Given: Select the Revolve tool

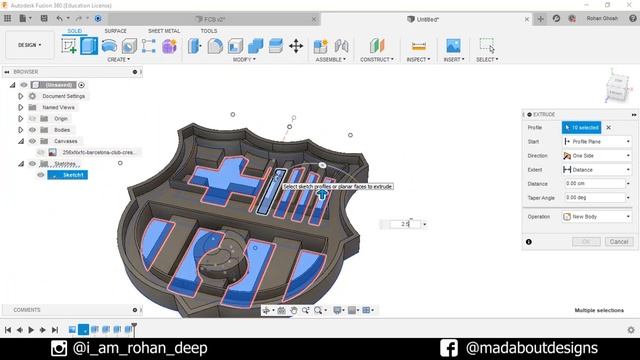Looking at the screenshot, I should pyautogui.click(x=109, y=46).
